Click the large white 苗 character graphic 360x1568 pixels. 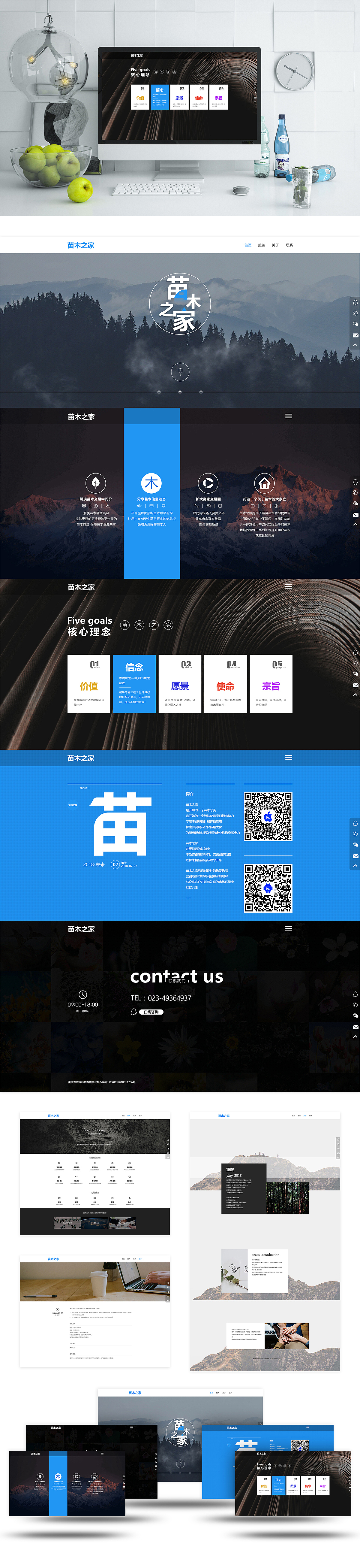coord(120,824)
